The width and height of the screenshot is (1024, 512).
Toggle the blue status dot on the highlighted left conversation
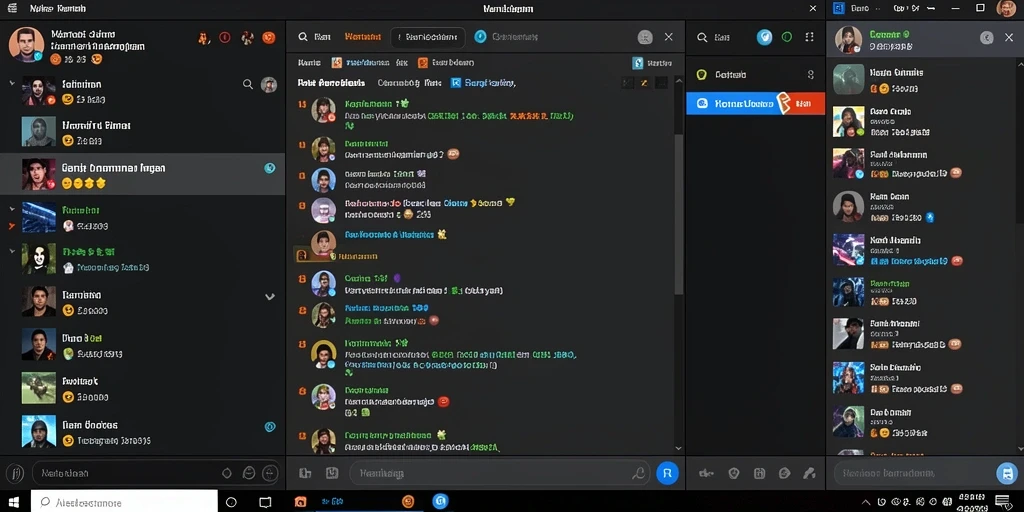(269, 168)
